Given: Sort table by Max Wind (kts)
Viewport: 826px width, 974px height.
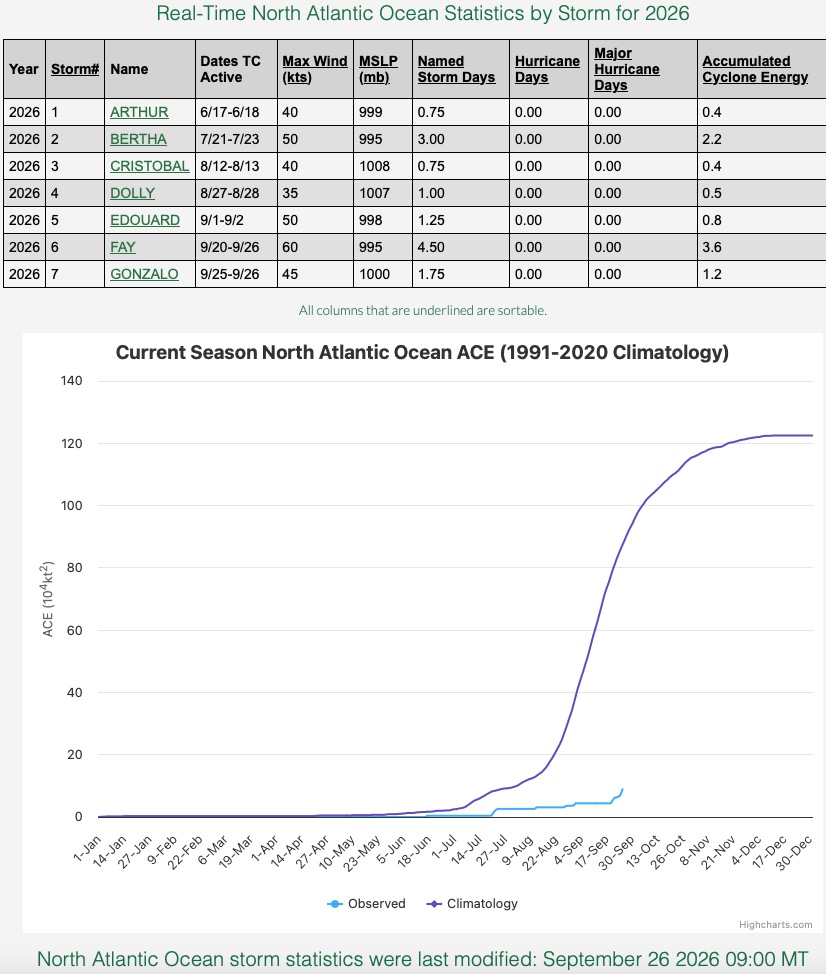Looking at the screenshot, I should (314, 69).
